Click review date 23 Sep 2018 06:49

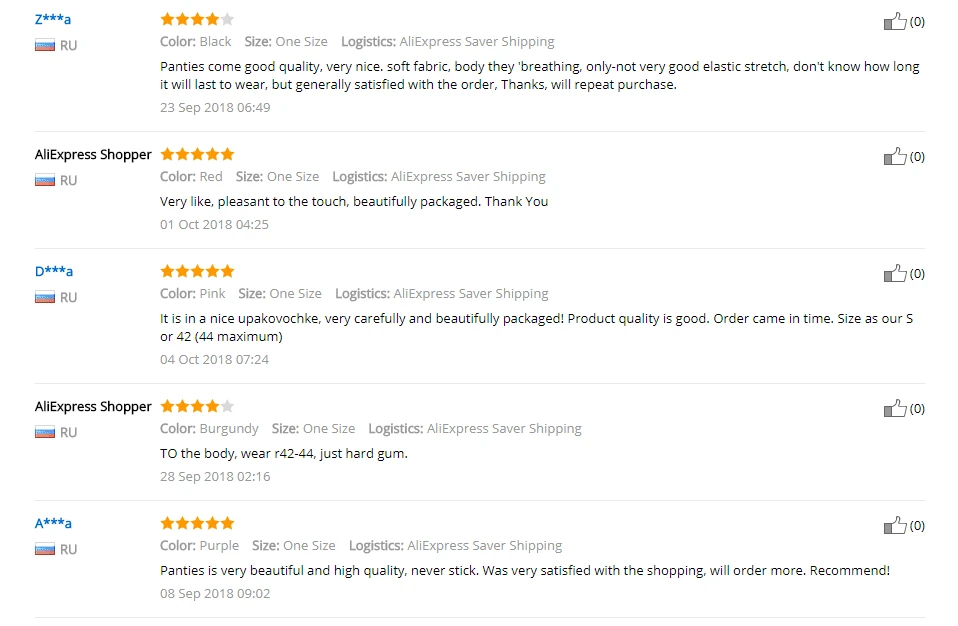215,107
